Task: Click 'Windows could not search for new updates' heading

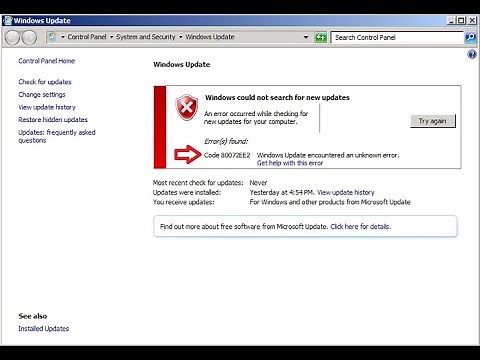Action: click(277, 98)
